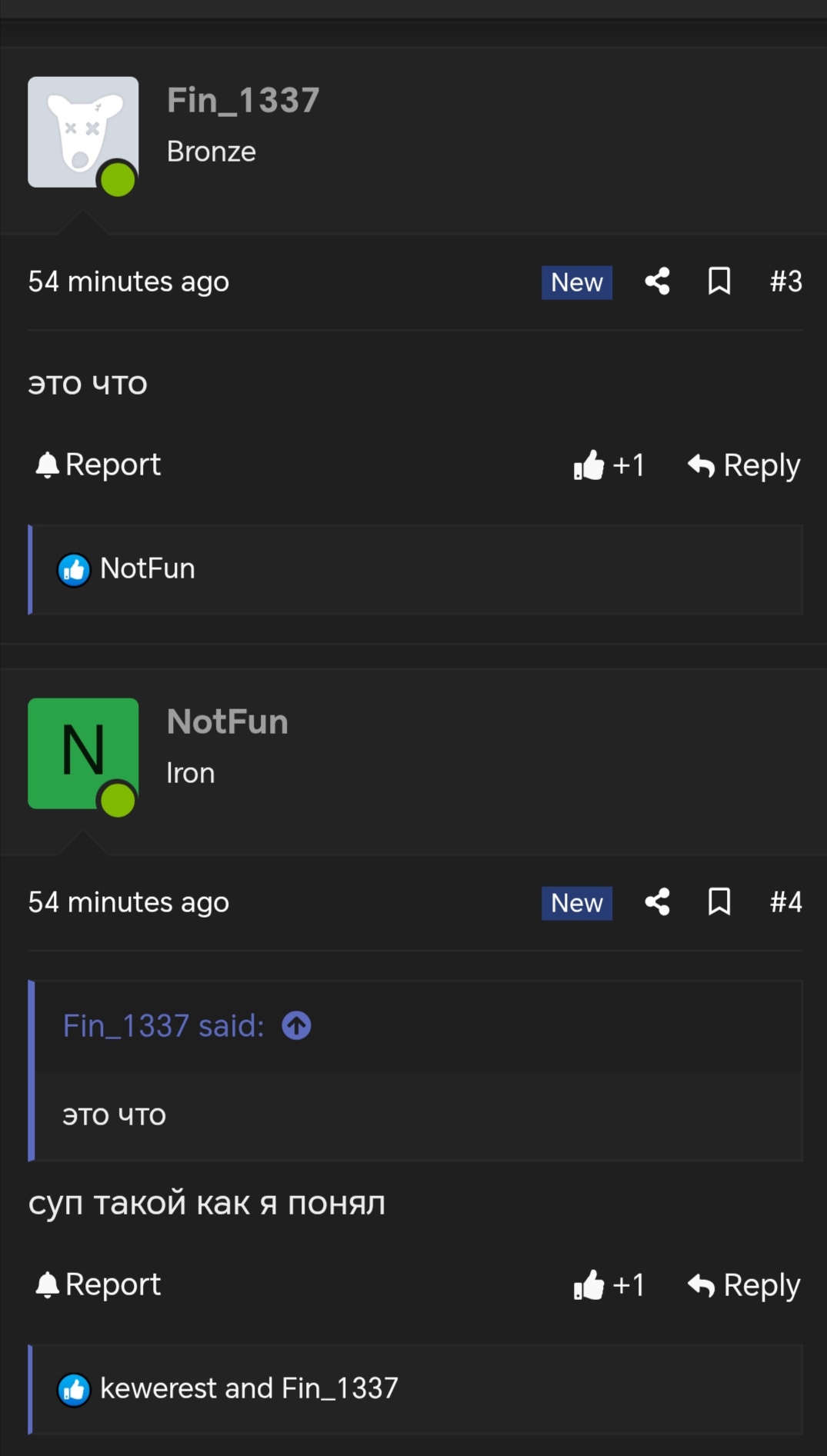The width and height of the screenshot is (827, 1456).
Task: Report Fin_1337's post
Action: pyautogui.click(x=98, y=465)
